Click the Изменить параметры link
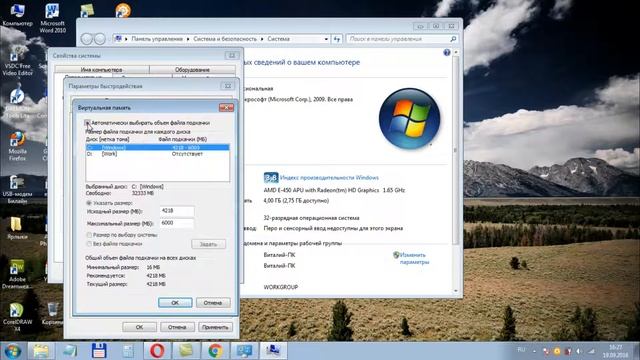The height and width of the screenshot is (360, 640). coord(413,258)
